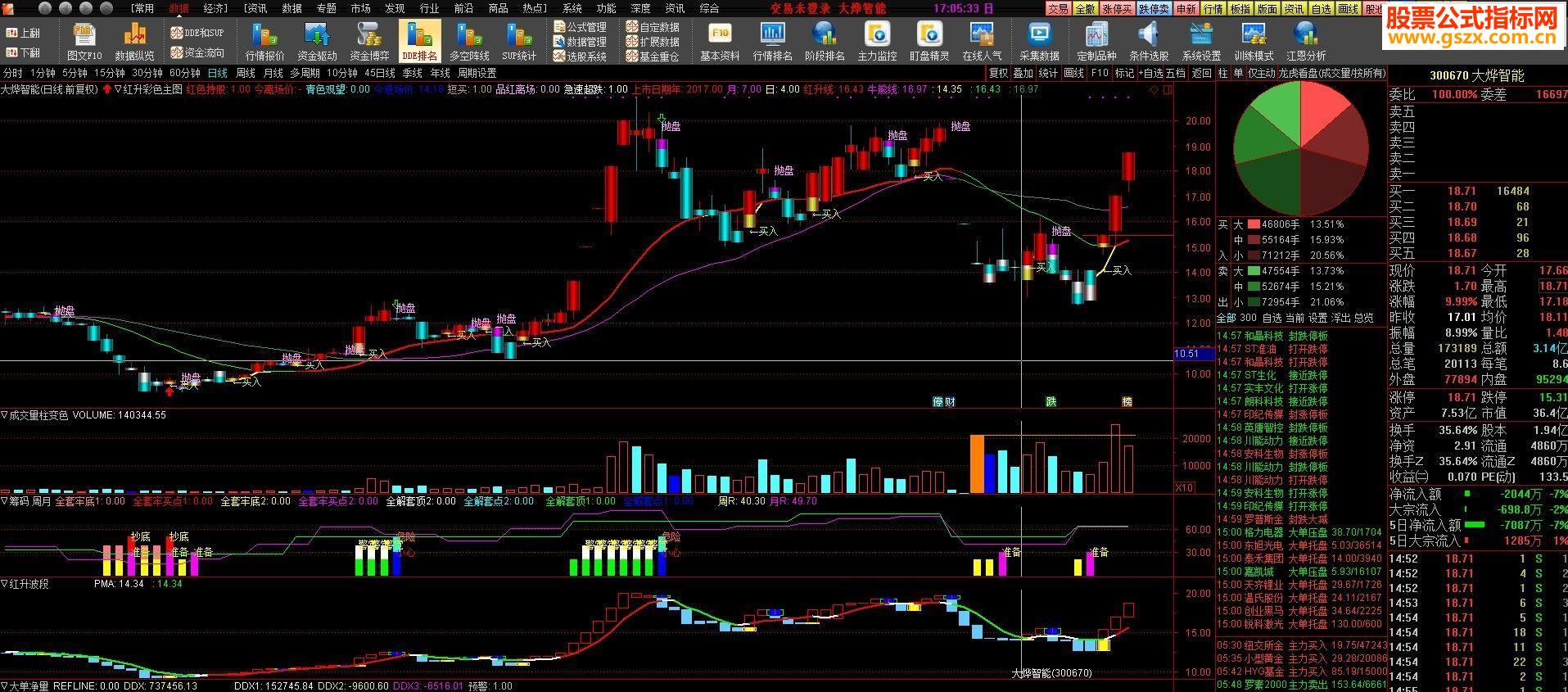Launch 采集数据 data collection

pos(1039,42)
